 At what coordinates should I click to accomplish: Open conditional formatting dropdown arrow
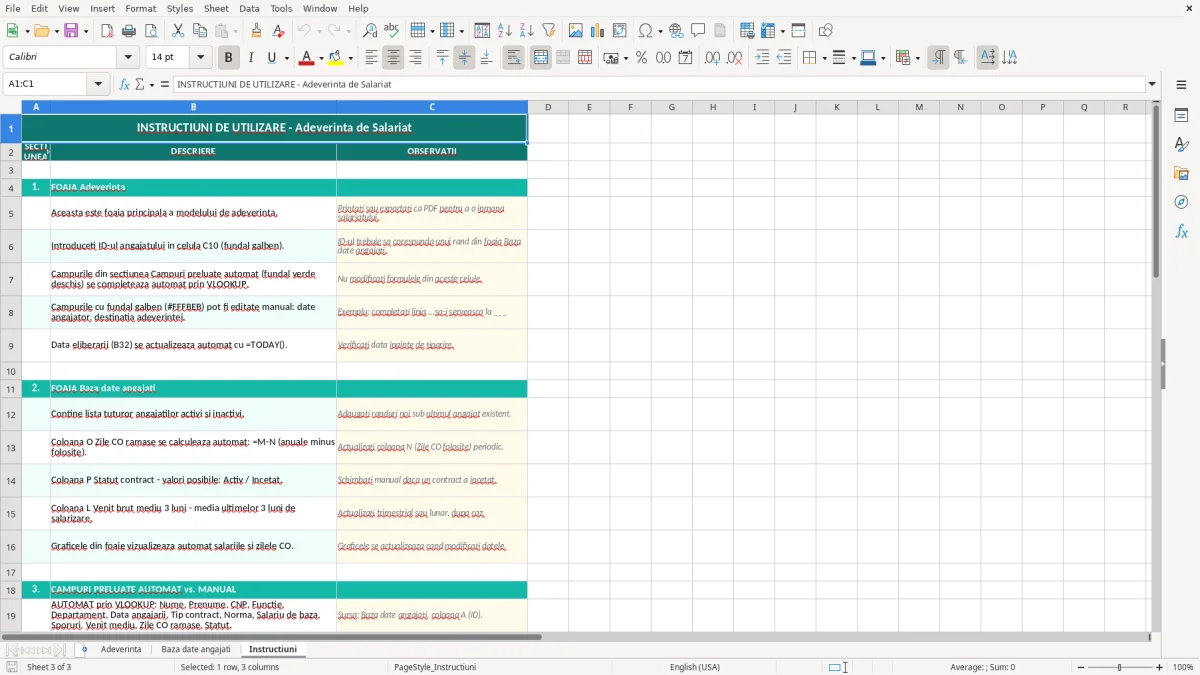[917, 58]
